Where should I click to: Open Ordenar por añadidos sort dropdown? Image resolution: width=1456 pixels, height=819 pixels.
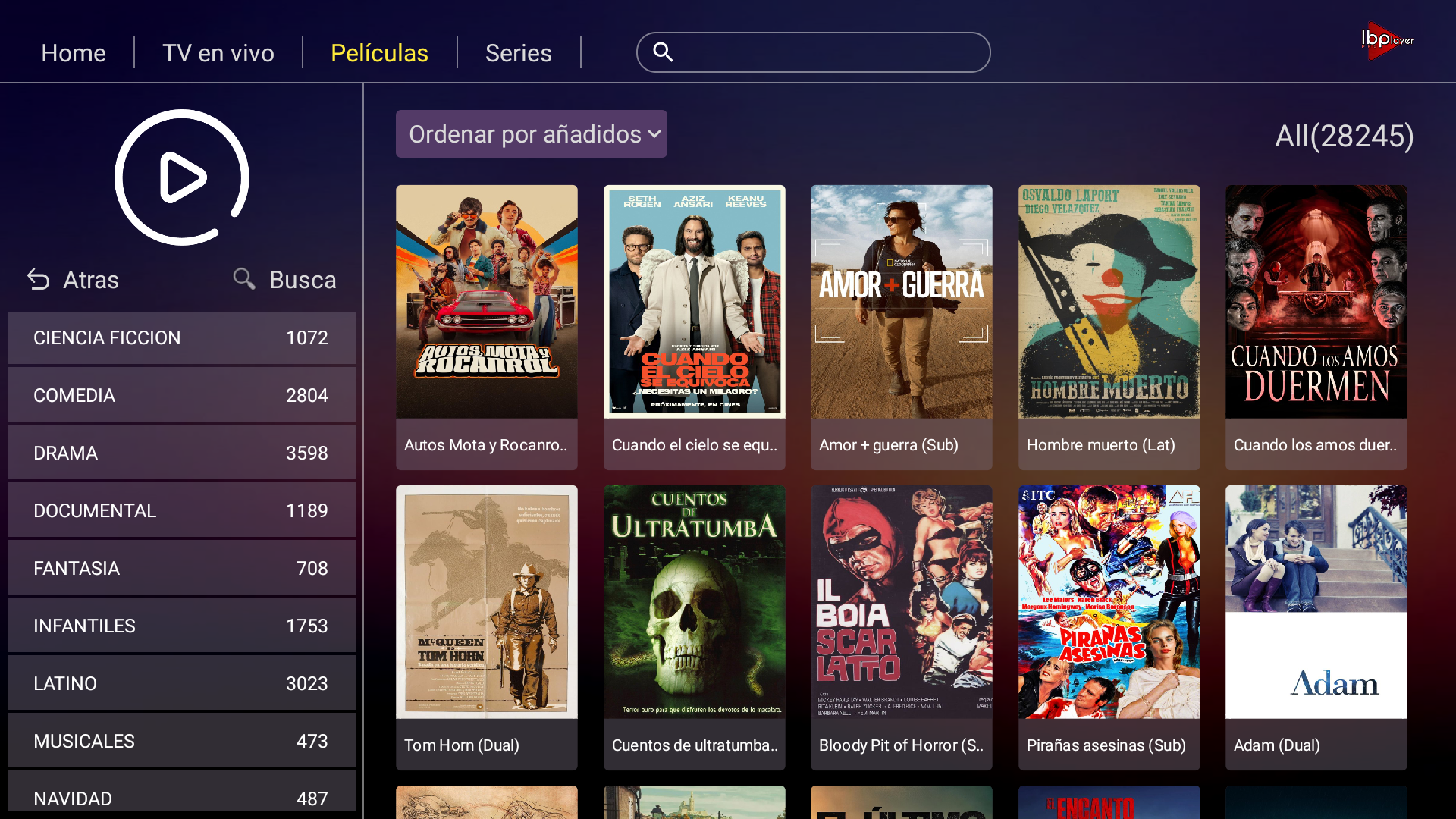pyautogui.click(x=531, y=134)
